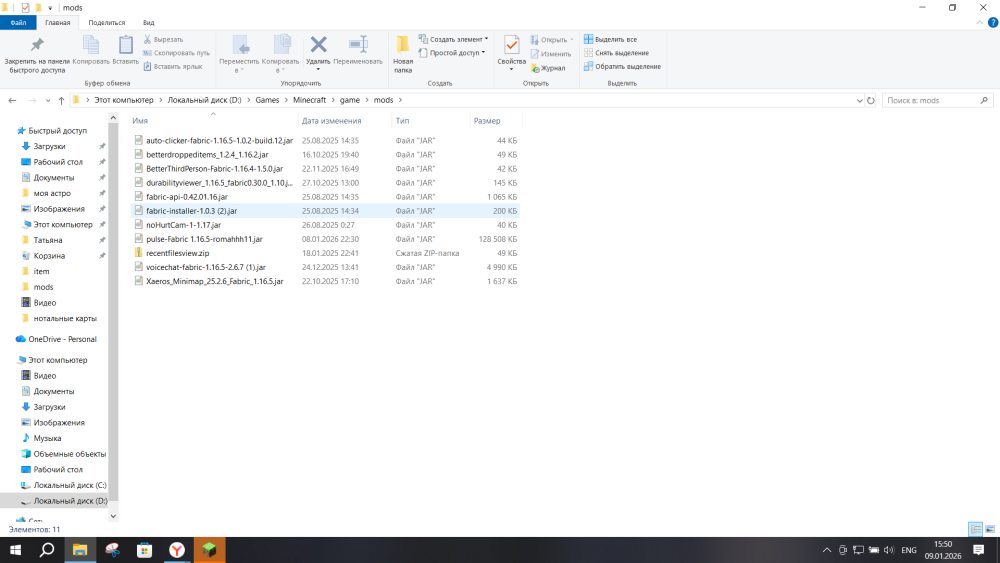Open recent locations dropdown arrow
Screen dimensions: 1000x563
47,100
